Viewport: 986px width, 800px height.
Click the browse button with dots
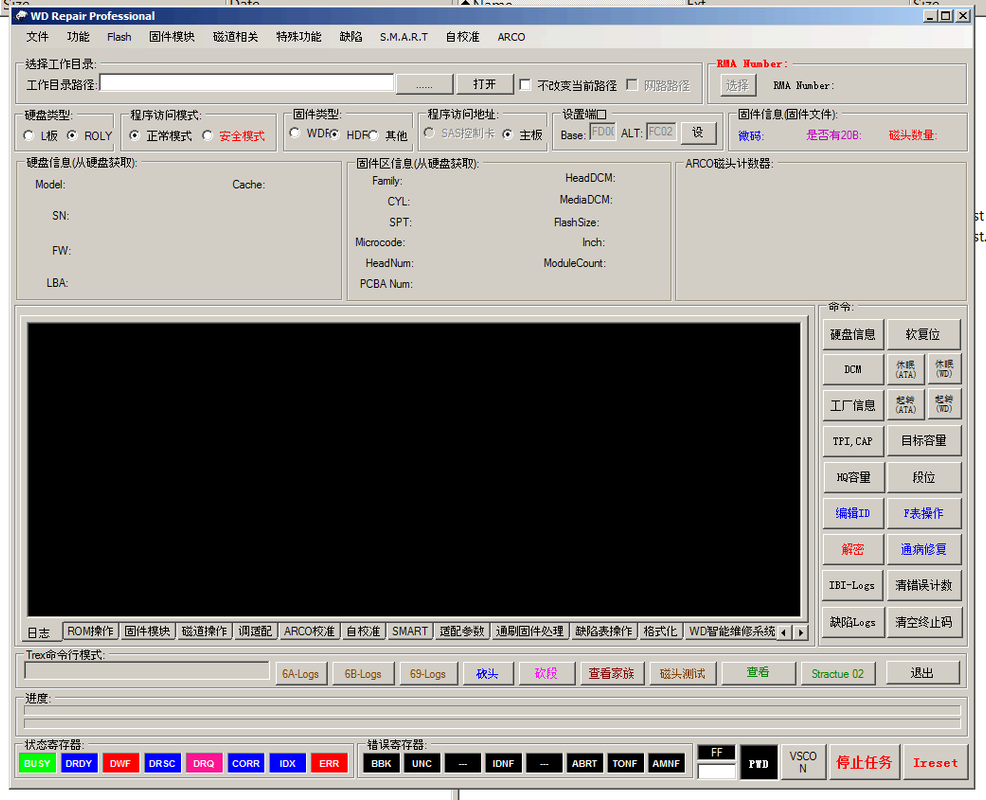click(424, 84)
